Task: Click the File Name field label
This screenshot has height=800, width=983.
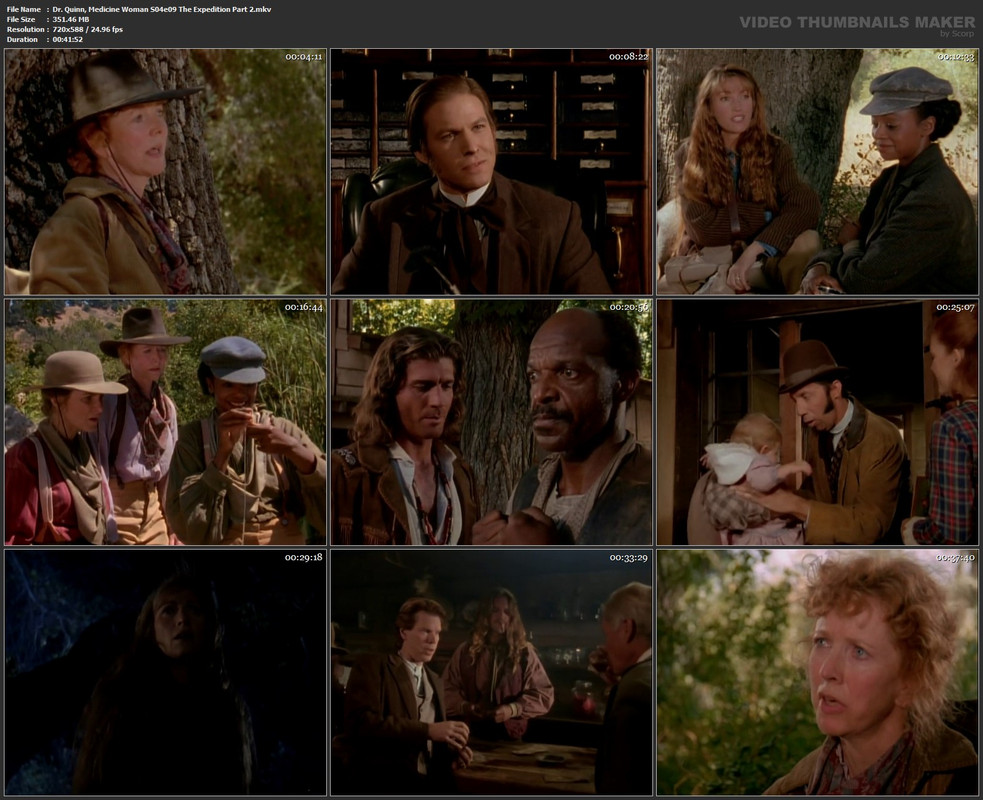Action: pos(24,9)
